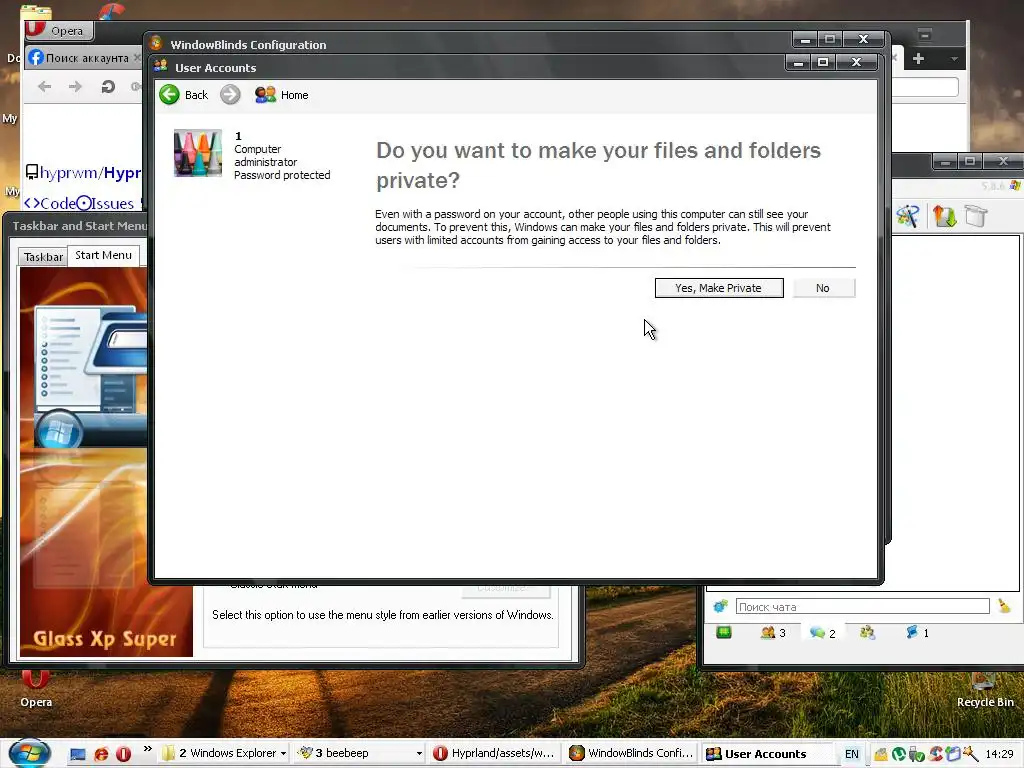Viewport: 1024px width, 768px height.
Task: Open the beebeep green monitor tab
Action: coord(724,632)
